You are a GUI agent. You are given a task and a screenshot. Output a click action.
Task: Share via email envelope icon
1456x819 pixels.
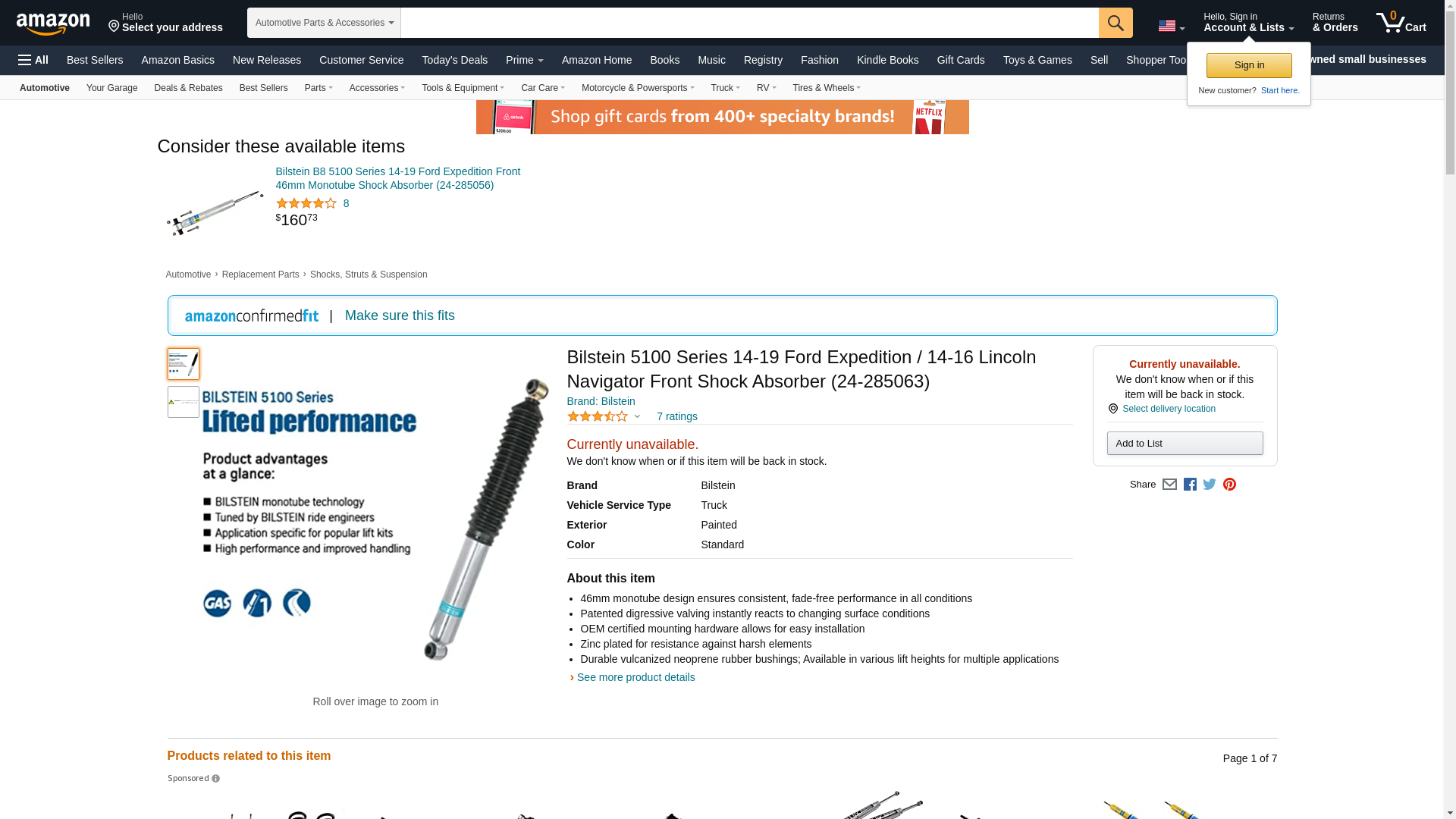click(1169, 485)
